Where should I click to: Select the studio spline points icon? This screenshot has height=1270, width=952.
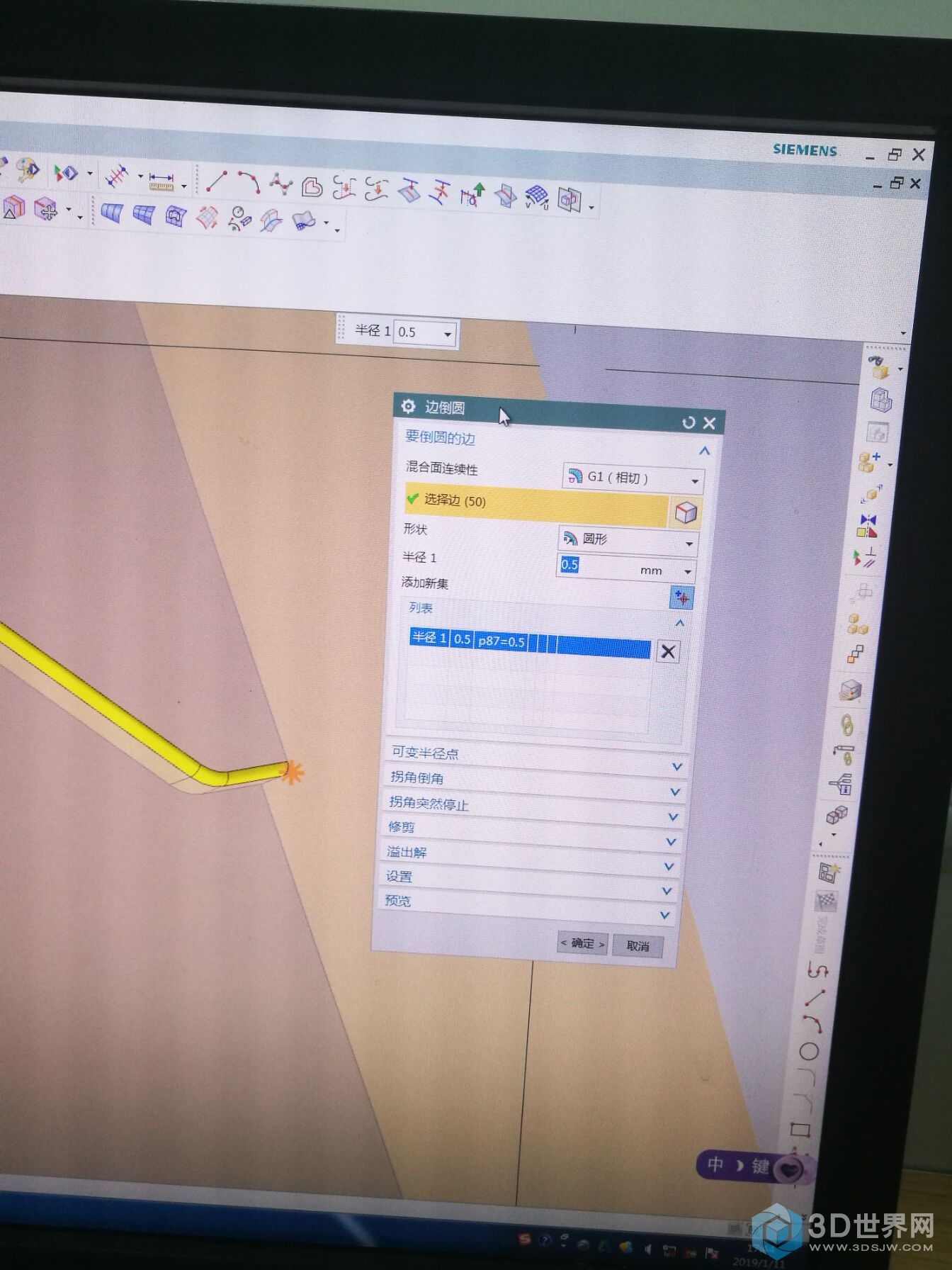(280, 184)
